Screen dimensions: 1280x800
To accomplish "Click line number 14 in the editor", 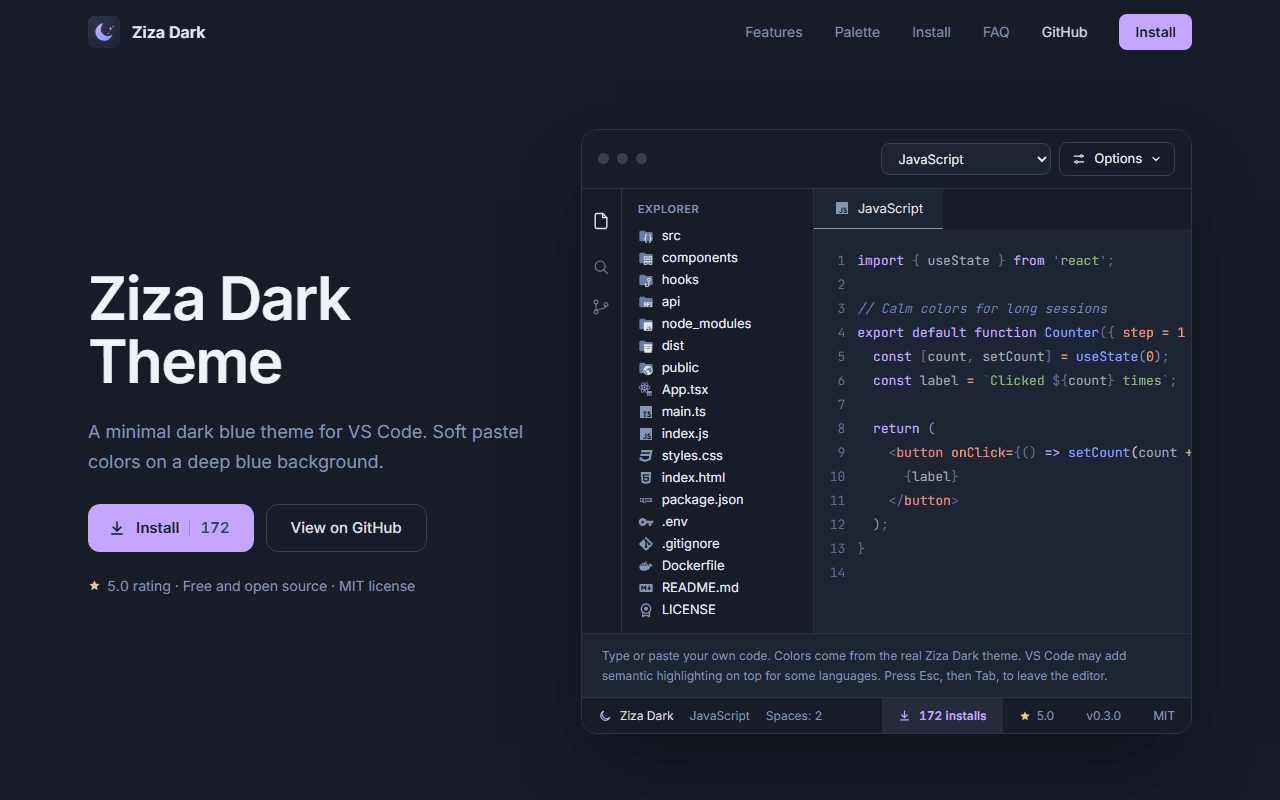I will coord(837,572).
